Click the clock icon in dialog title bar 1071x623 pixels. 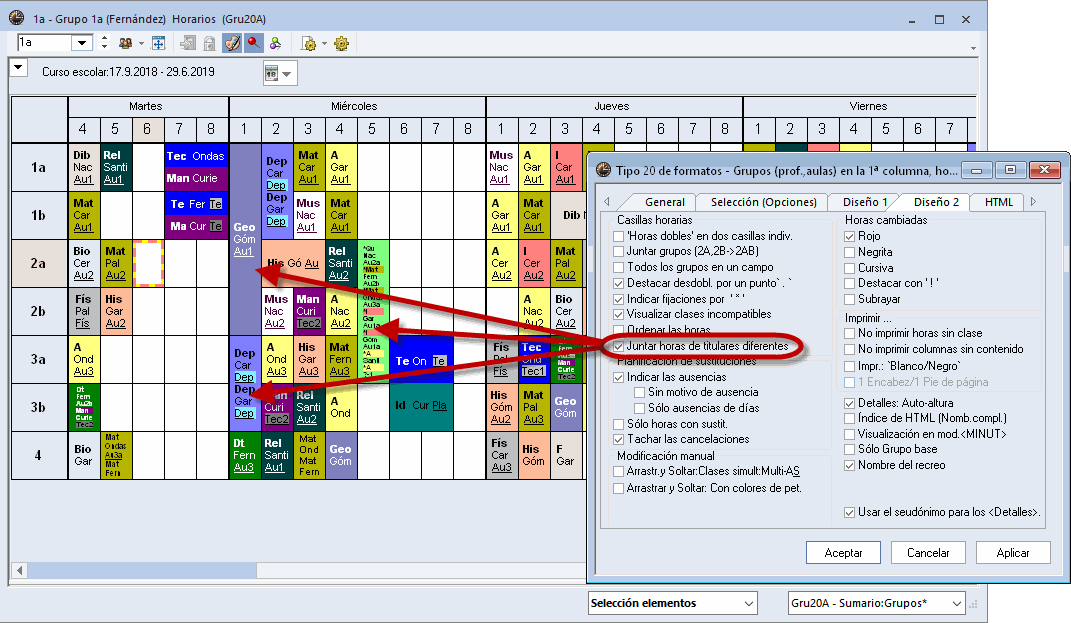[603, 170]
